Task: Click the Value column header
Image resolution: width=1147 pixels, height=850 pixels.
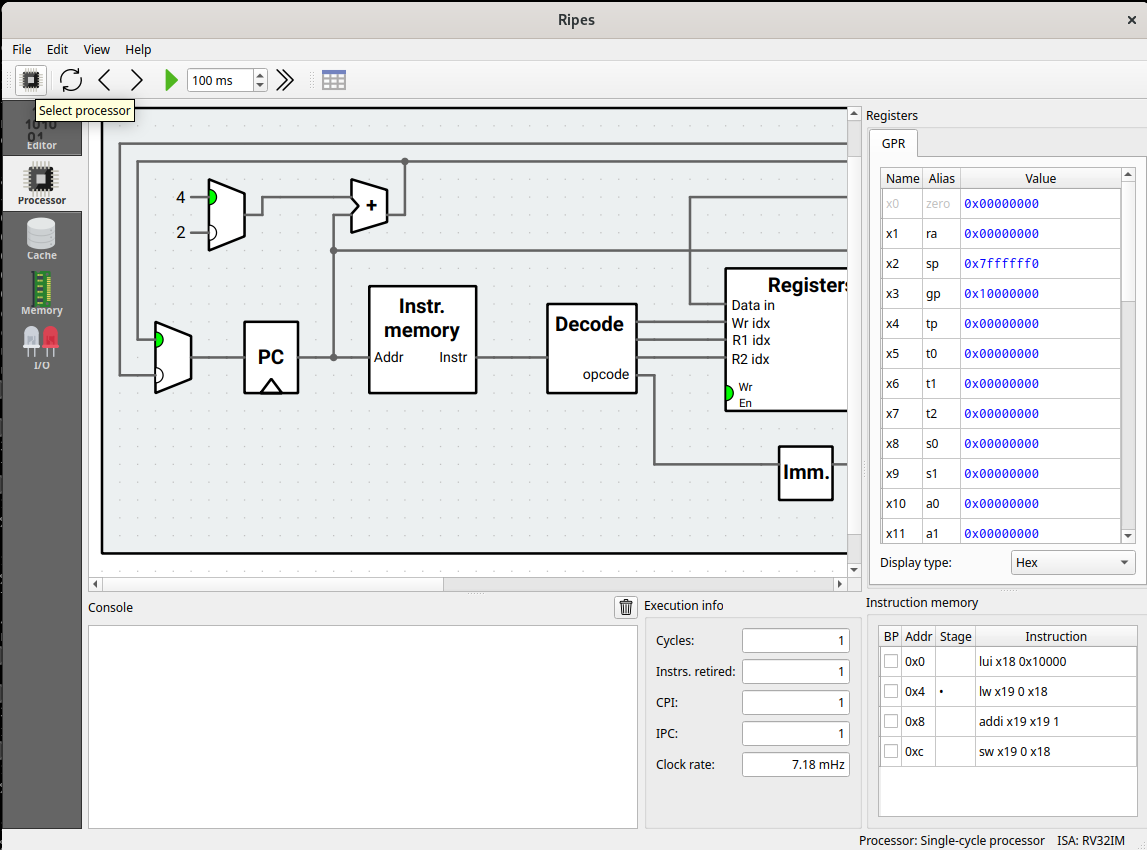Action: (1040, 178)
